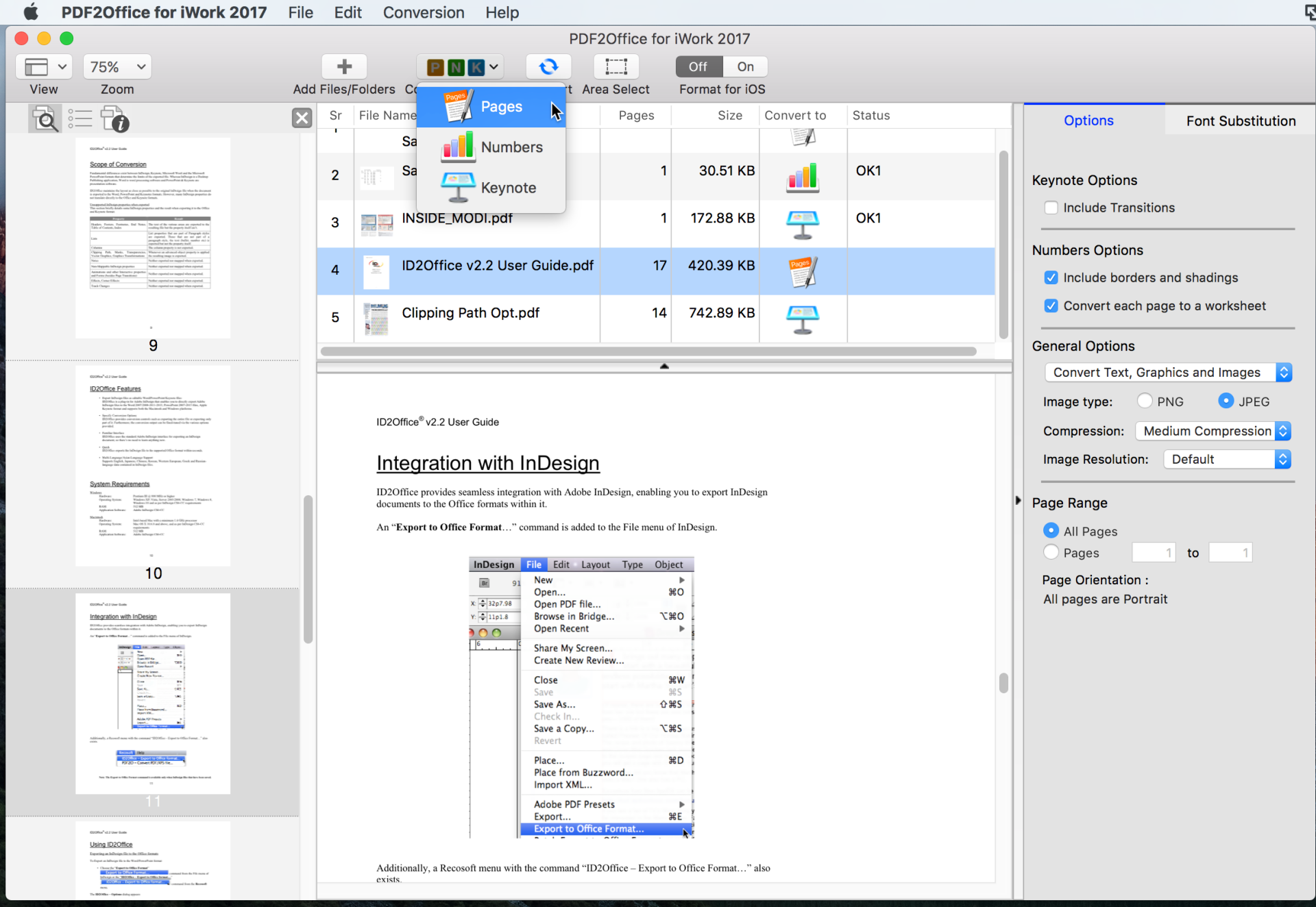
Task: Sort by Status column header
Action: coord(871,116)
